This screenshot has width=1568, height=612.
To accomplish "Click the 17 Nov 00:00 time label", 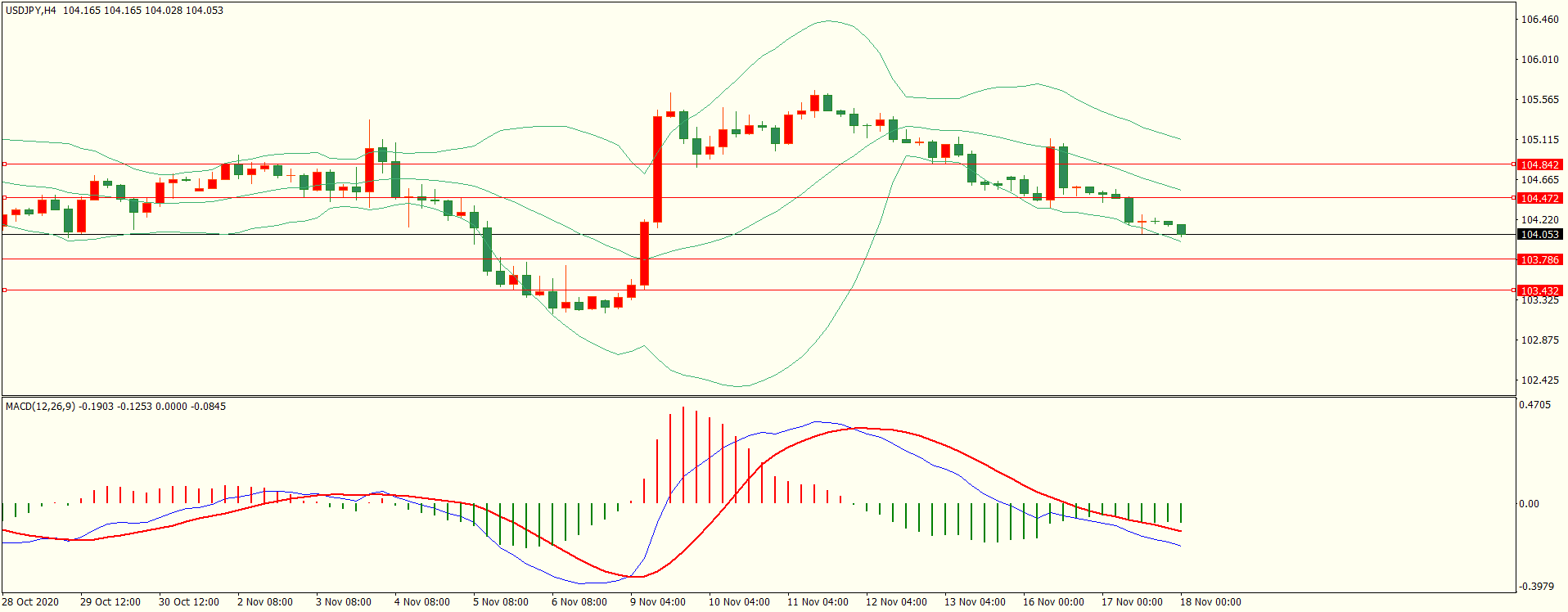I will point(1132,602).
